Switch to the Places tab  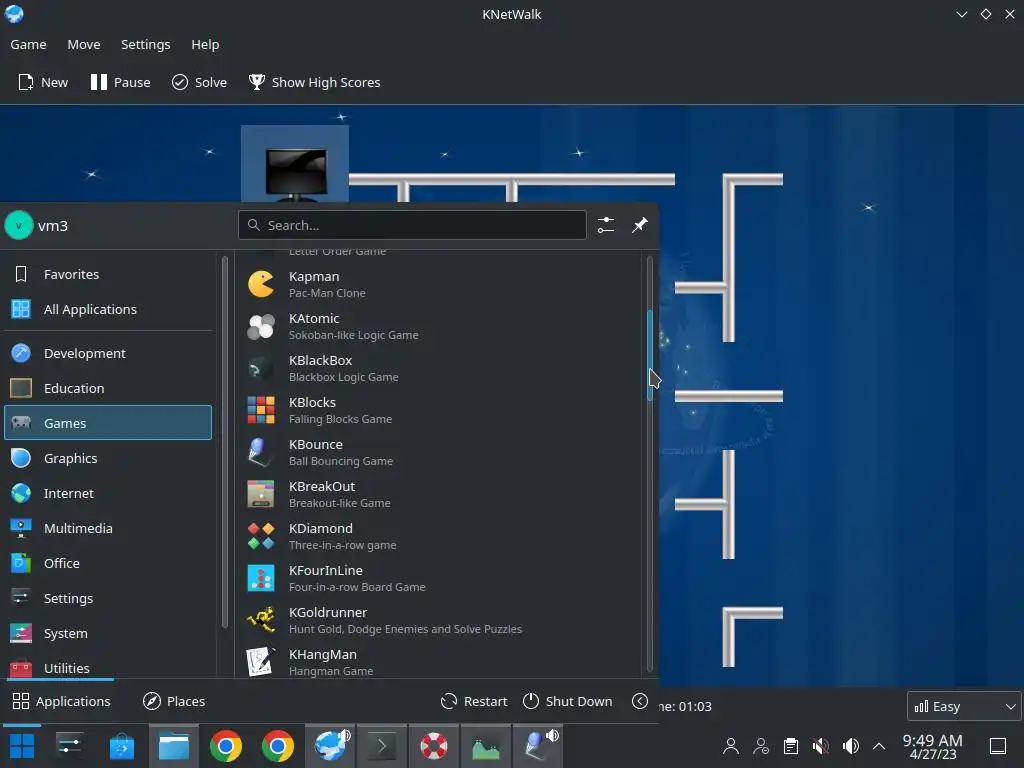174,701
